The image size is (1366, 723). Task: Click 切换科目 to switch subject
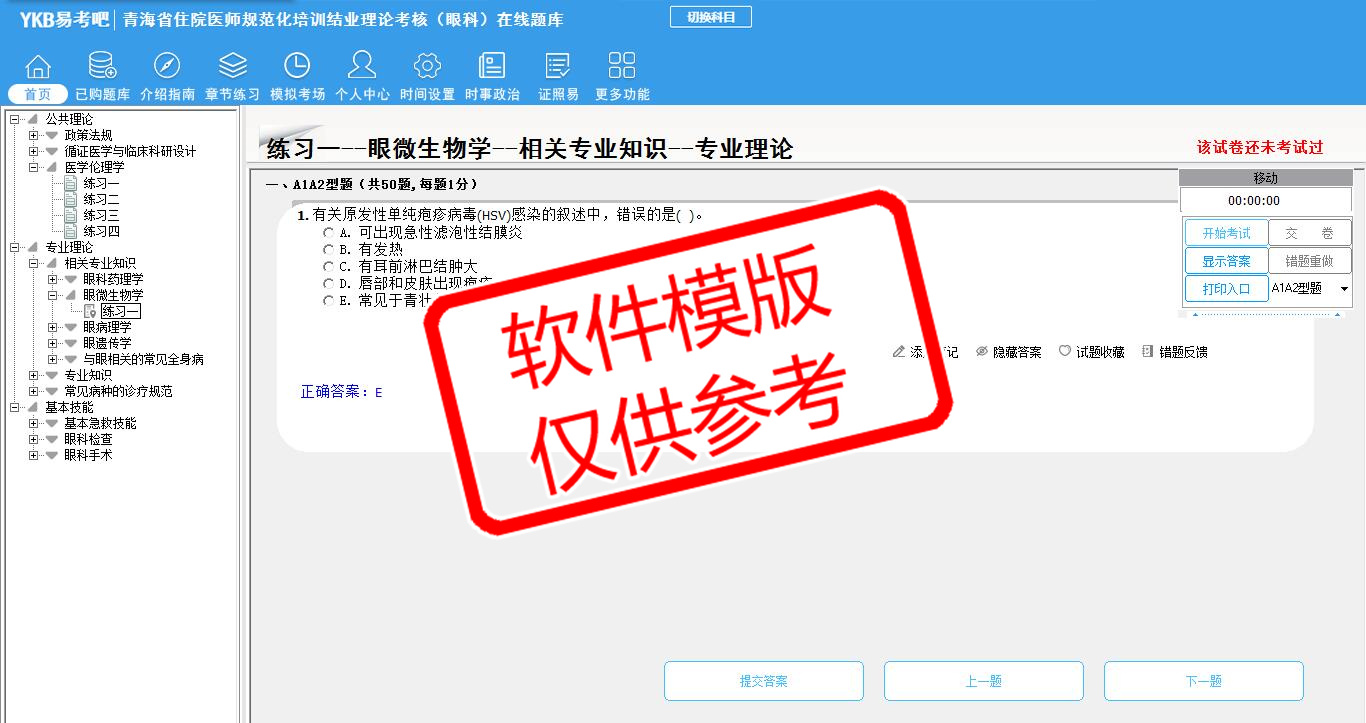coord(710,17)
